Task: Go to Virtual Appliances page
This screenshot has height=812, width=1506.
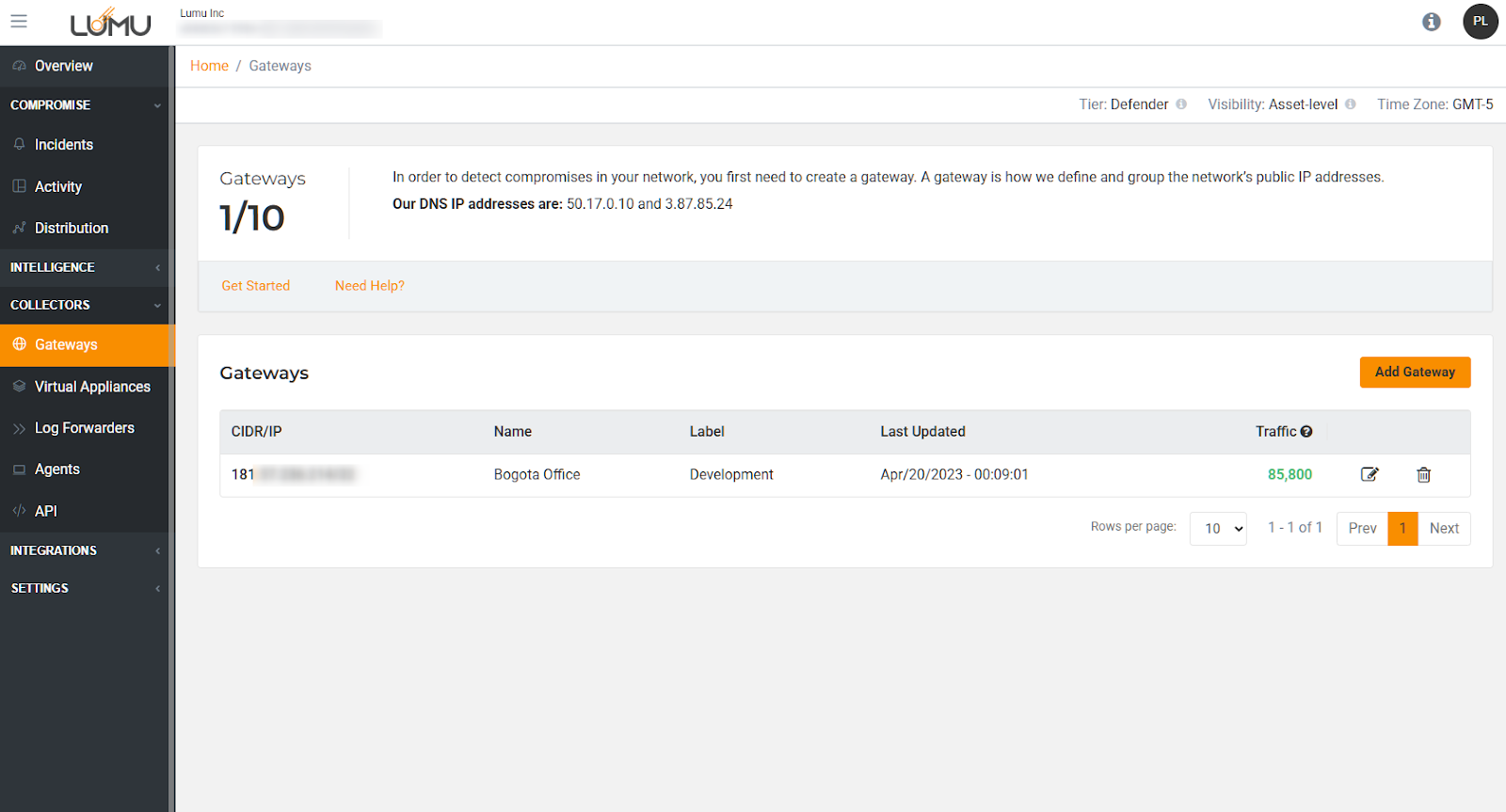Action: click(92, 387)
